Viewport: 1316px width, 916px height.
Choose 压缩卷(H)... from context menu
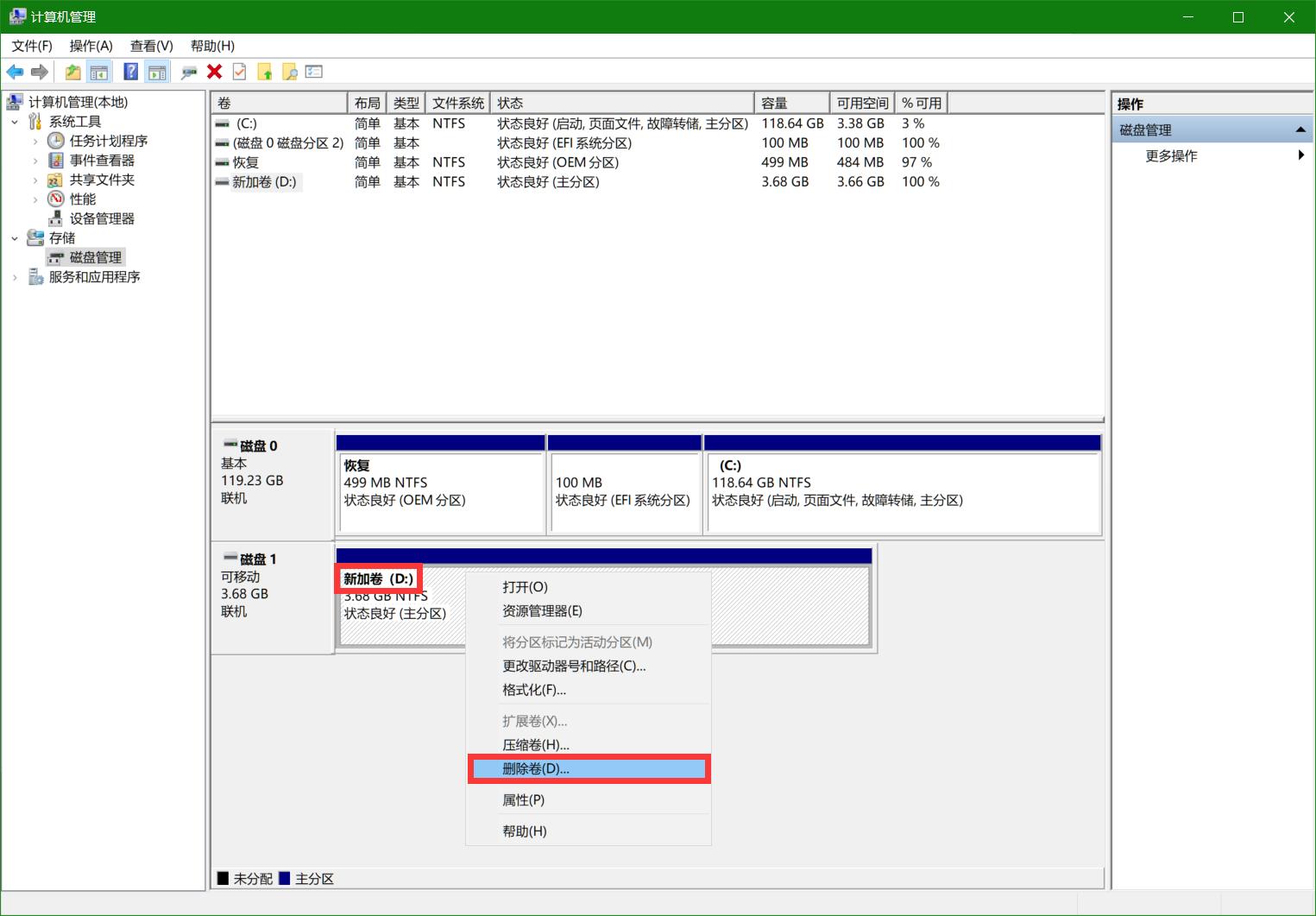pos(588,745)
